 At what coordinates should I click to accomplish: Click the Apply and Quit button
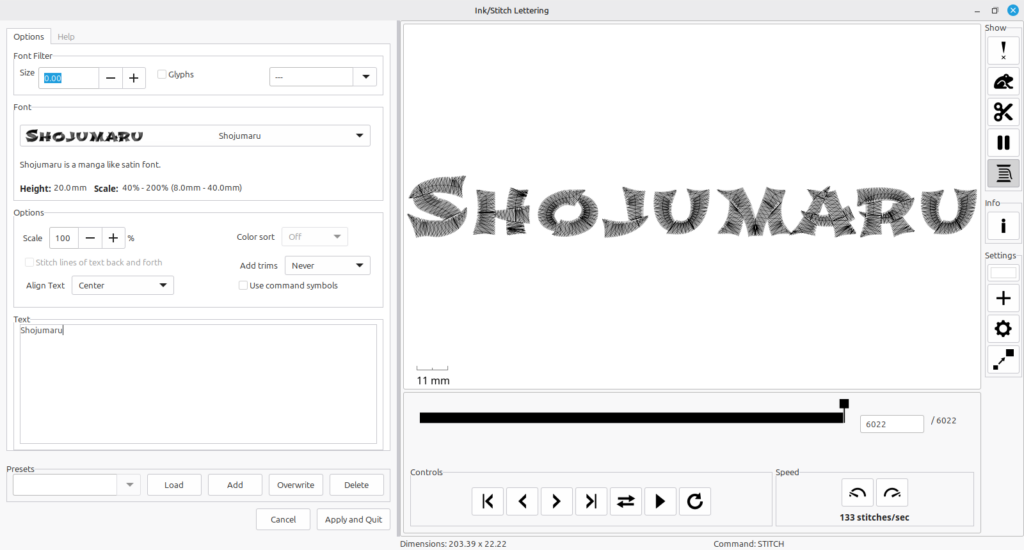click(x=353, y=520)
